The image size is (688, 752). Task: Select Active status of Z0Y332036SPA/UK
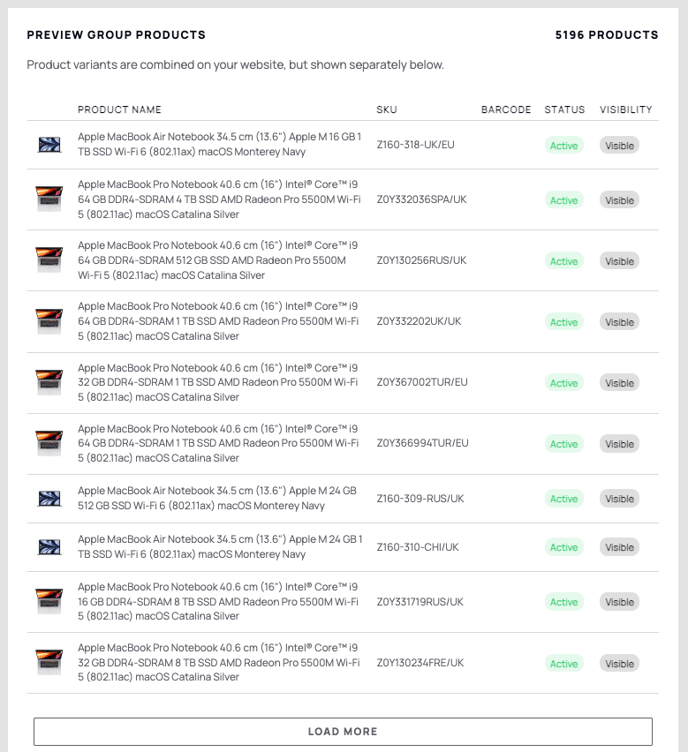point(564,200)
